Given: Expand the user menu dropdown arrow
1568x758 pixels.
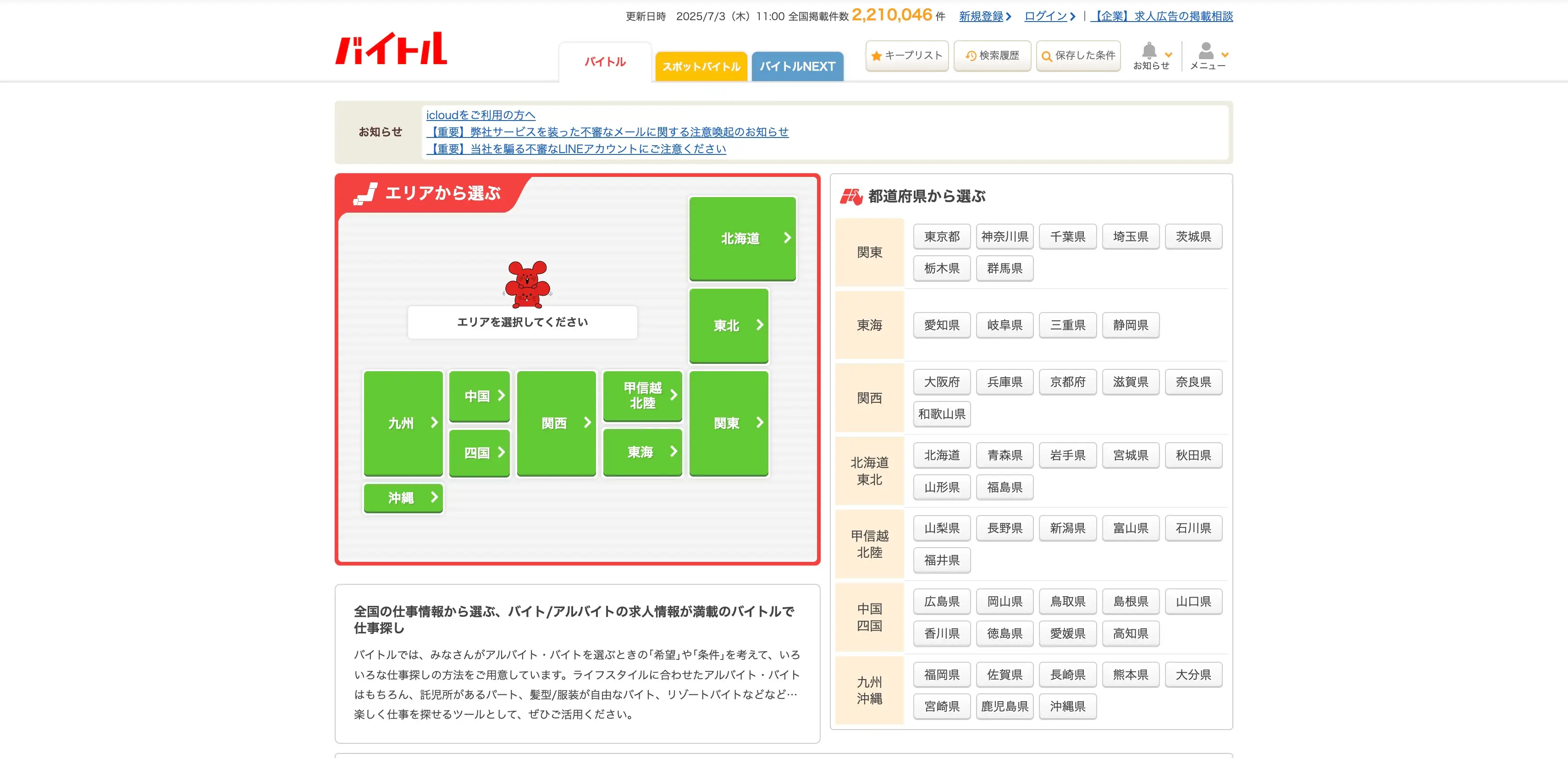Looking at the screenshot, I should 1225,55.
